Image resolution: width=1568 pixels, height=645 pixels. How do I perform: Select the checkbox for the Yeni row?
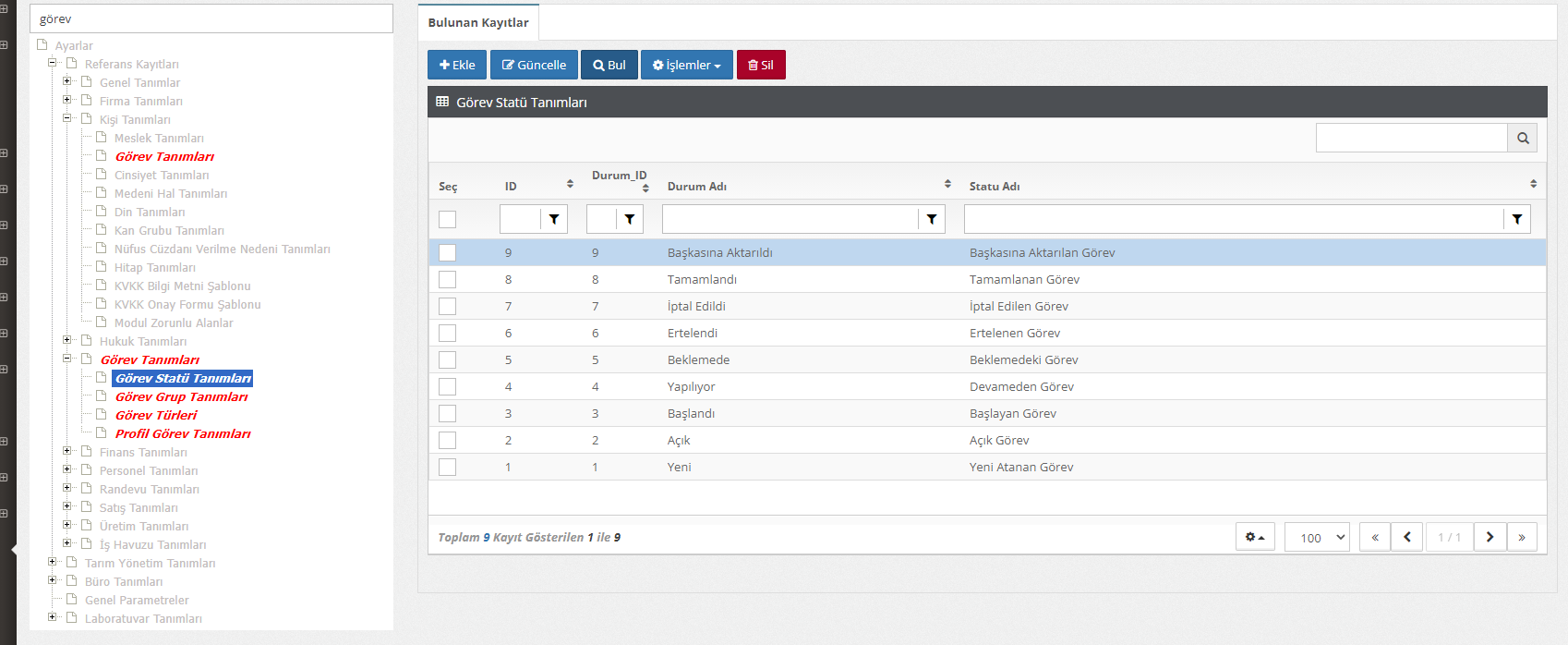[448, 467]
